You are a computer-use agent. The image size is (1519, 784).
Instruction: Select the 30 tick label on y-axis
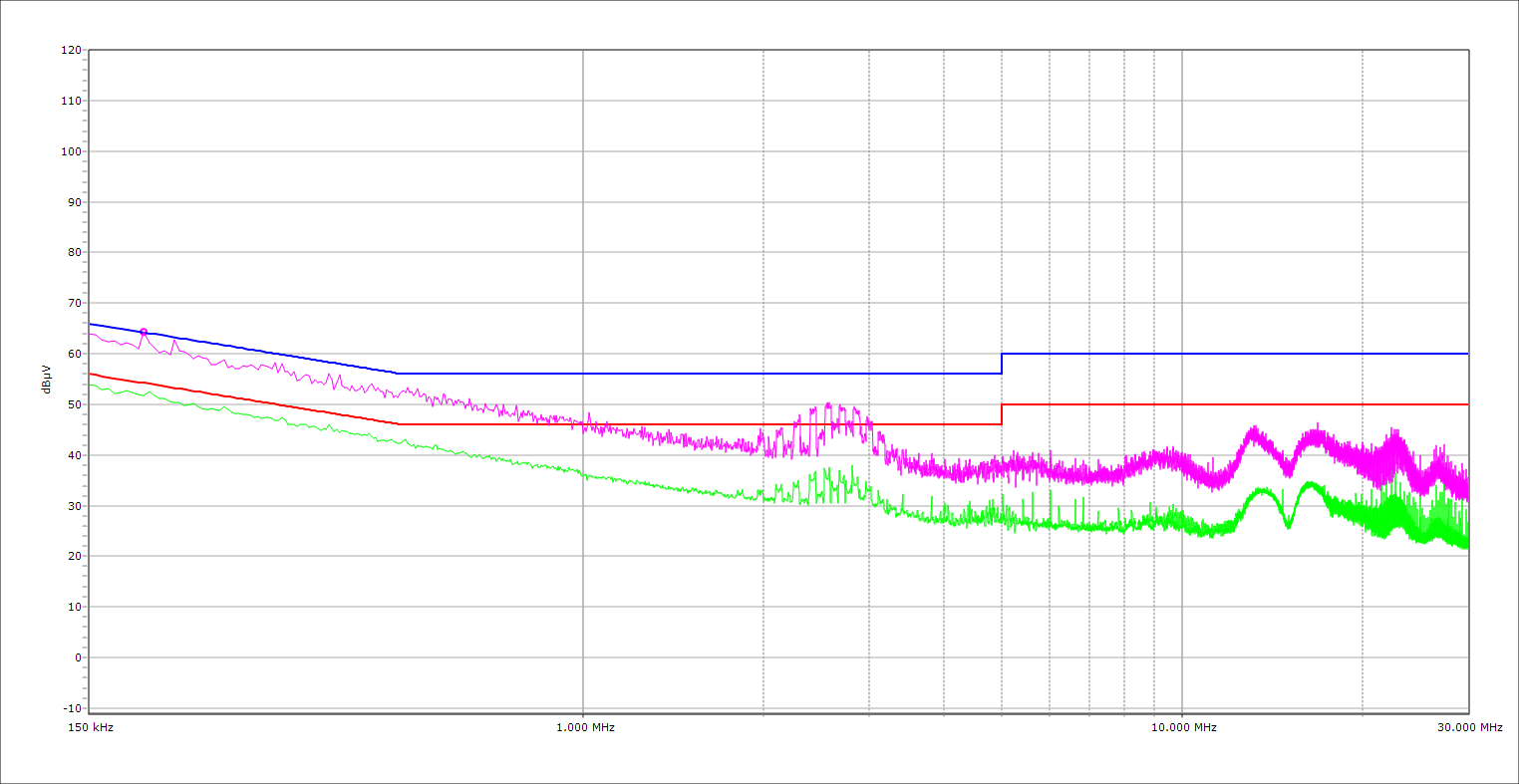coord(74,506)
